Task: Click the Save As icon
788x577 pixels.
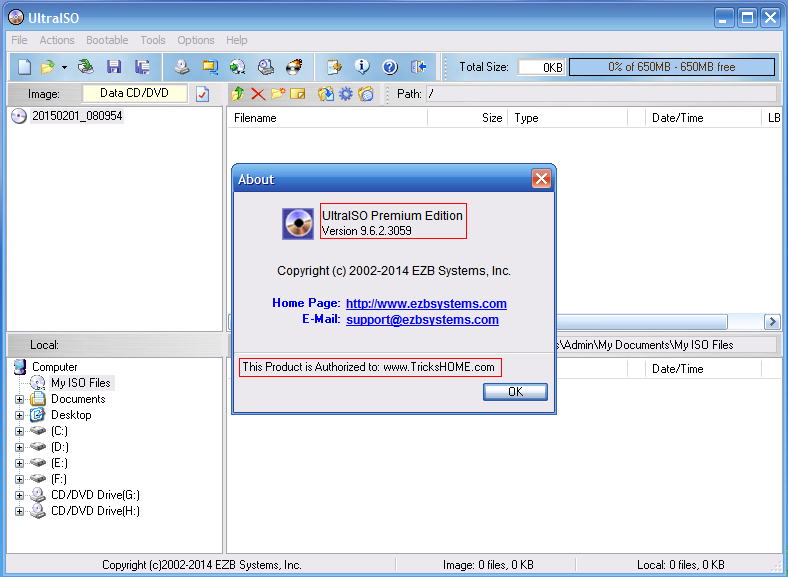Action: [143, 67]
